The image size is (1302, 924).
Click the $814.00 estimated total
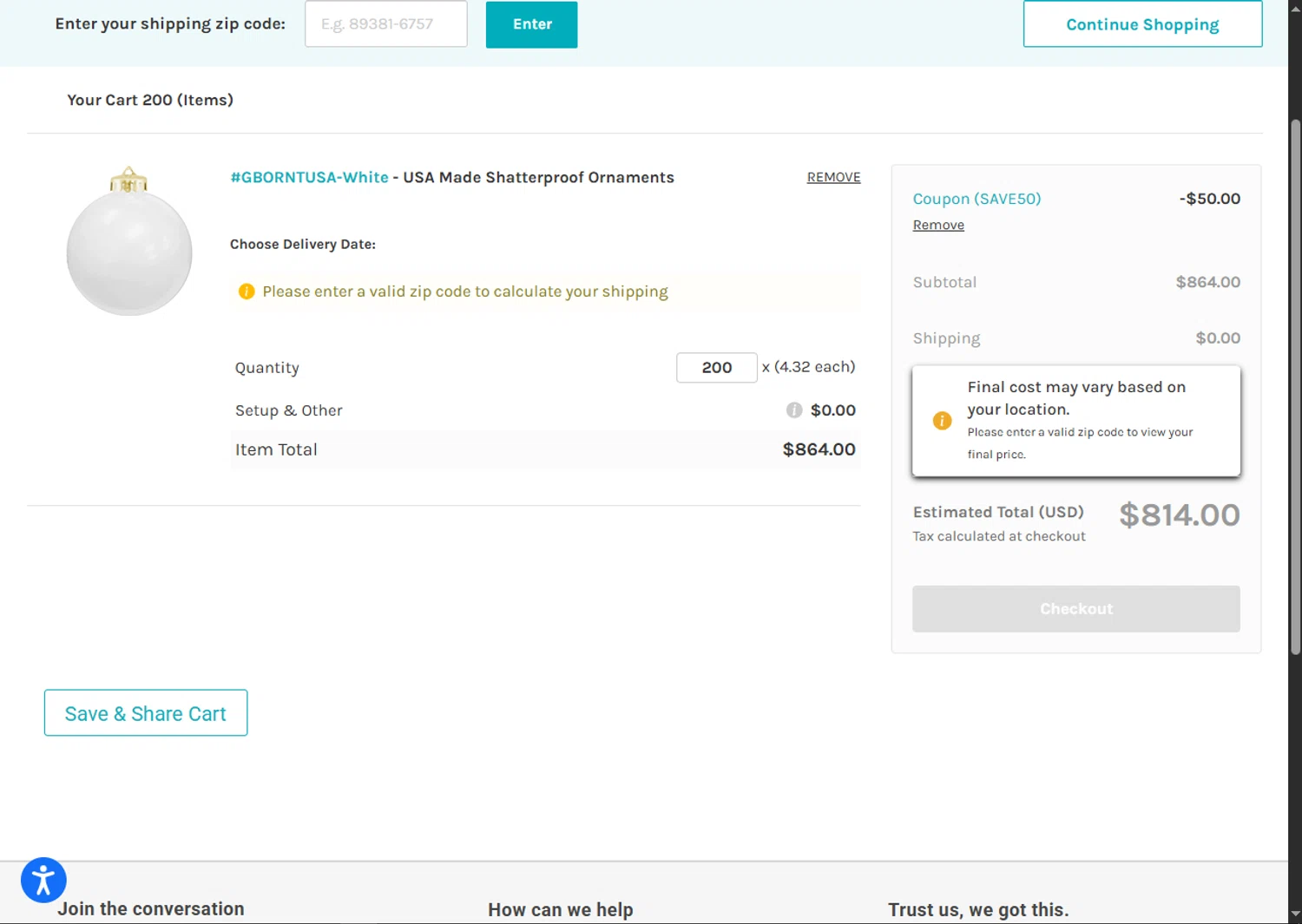(1179, 515)
